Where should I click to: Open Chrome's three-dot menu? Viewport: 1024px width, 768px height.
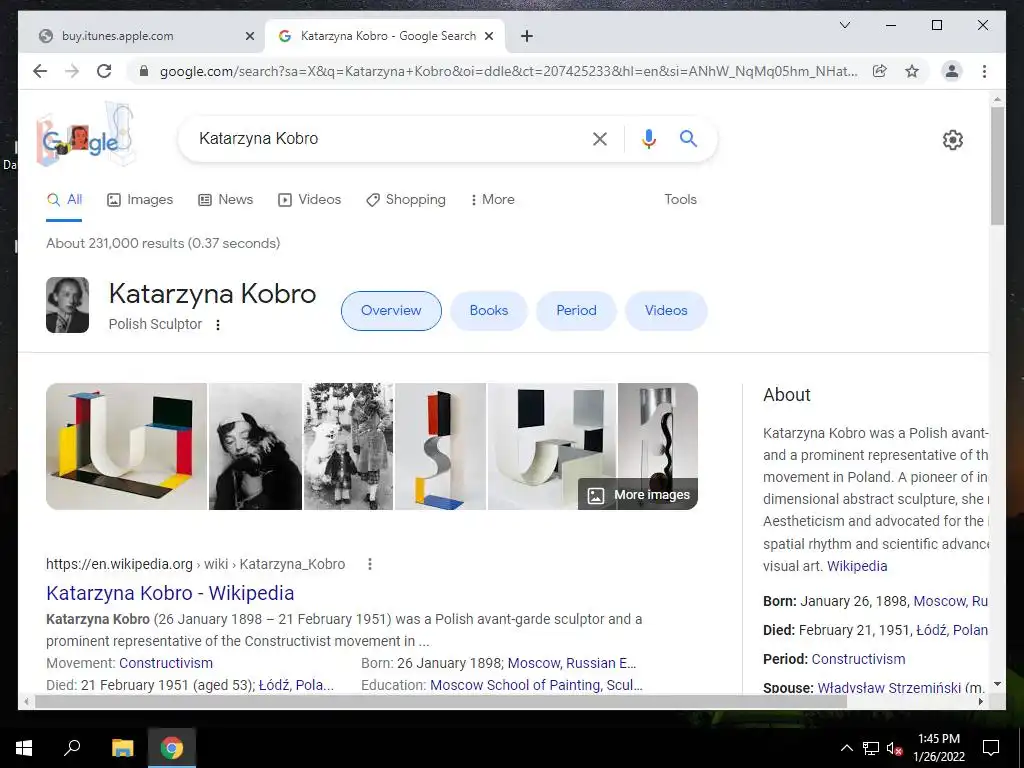pos(984,71)
